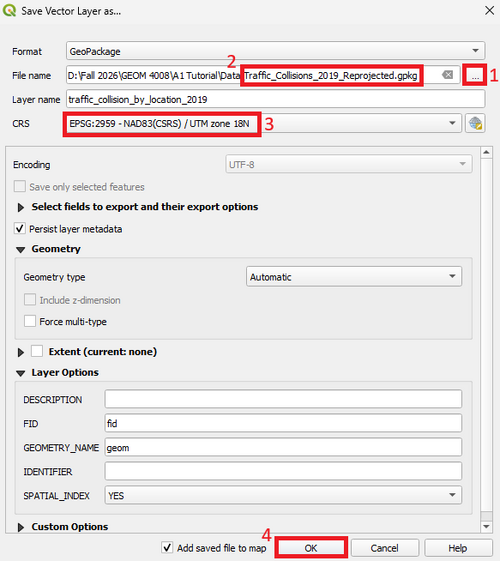Enable the Extent checkbox
This screenshot has height=561, width=500.
tap(37, 351)
